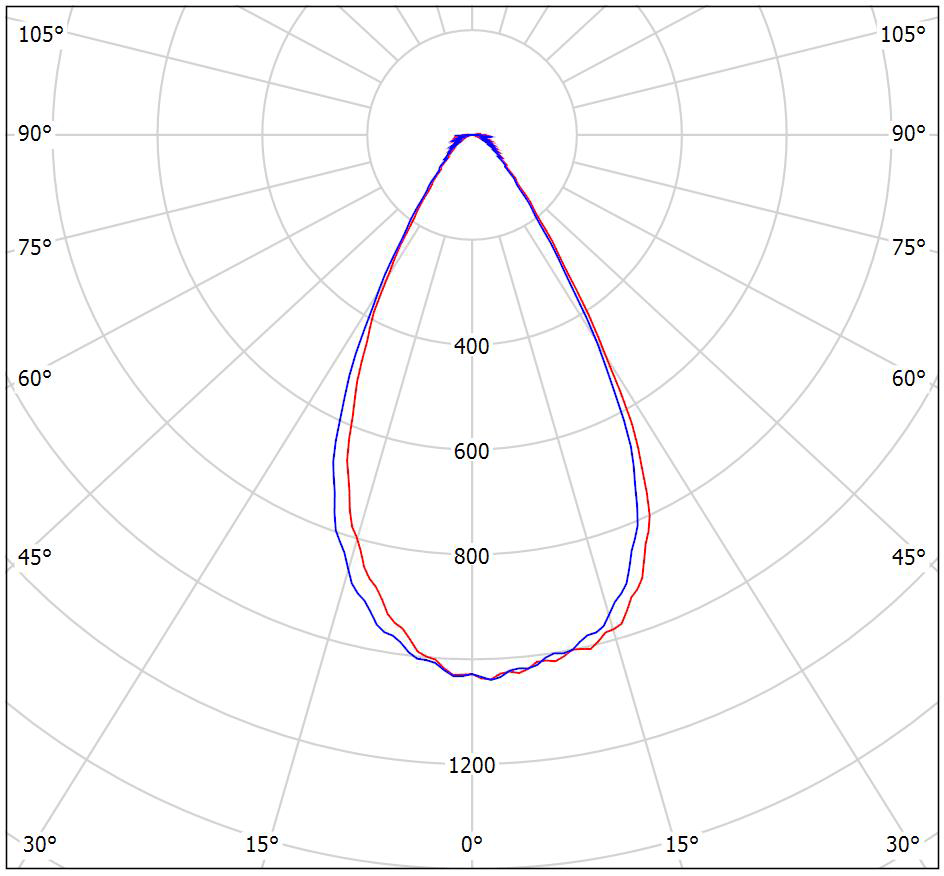Pick the left-hand 45° angle label
Screen dimensions: 944x876
[x=35, y=557]
